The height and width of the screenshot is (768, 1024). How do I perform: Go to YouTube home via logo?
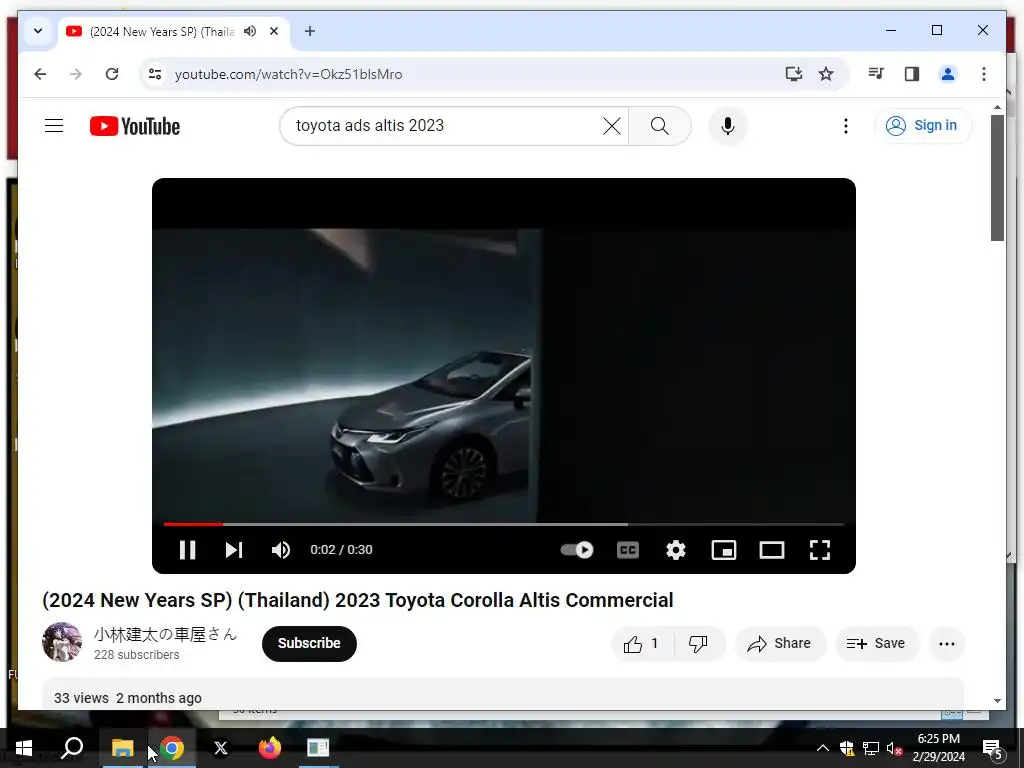click(135, 126)
